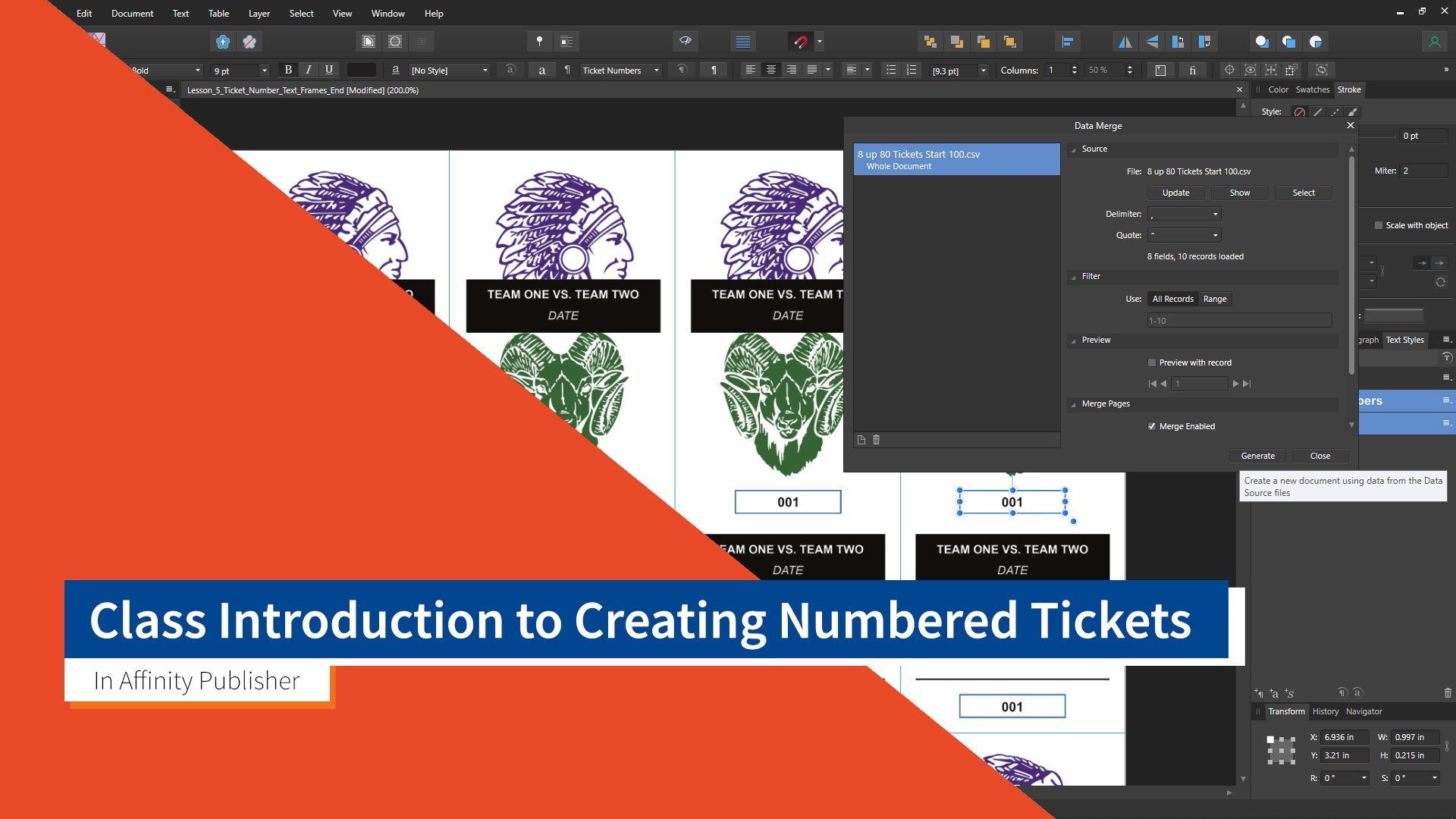The width and height of the screenshot is (1456, 819).
Task: Click the Generate button
Action: tap(1257, 456)
